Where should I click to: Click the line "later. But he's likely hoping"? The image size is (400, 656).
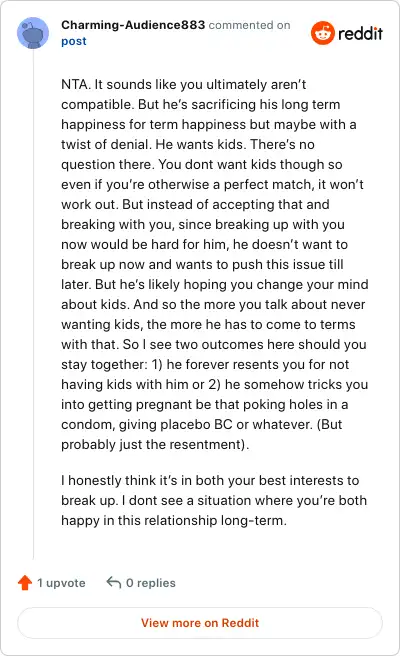coord(215,284)
